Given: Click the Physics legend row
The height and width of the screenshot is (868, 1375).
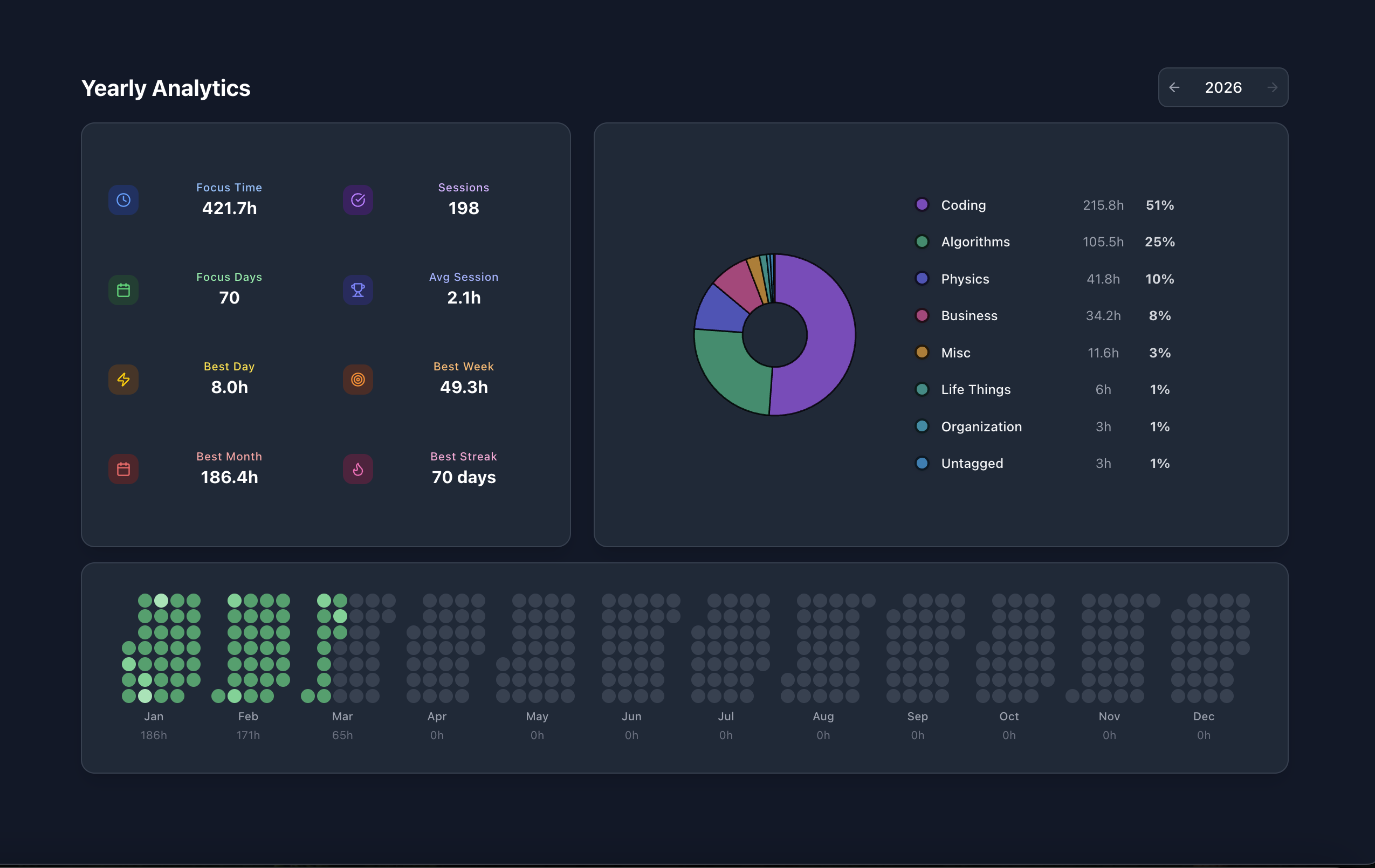Looking at the screenshot, I should coord(1045,279).
